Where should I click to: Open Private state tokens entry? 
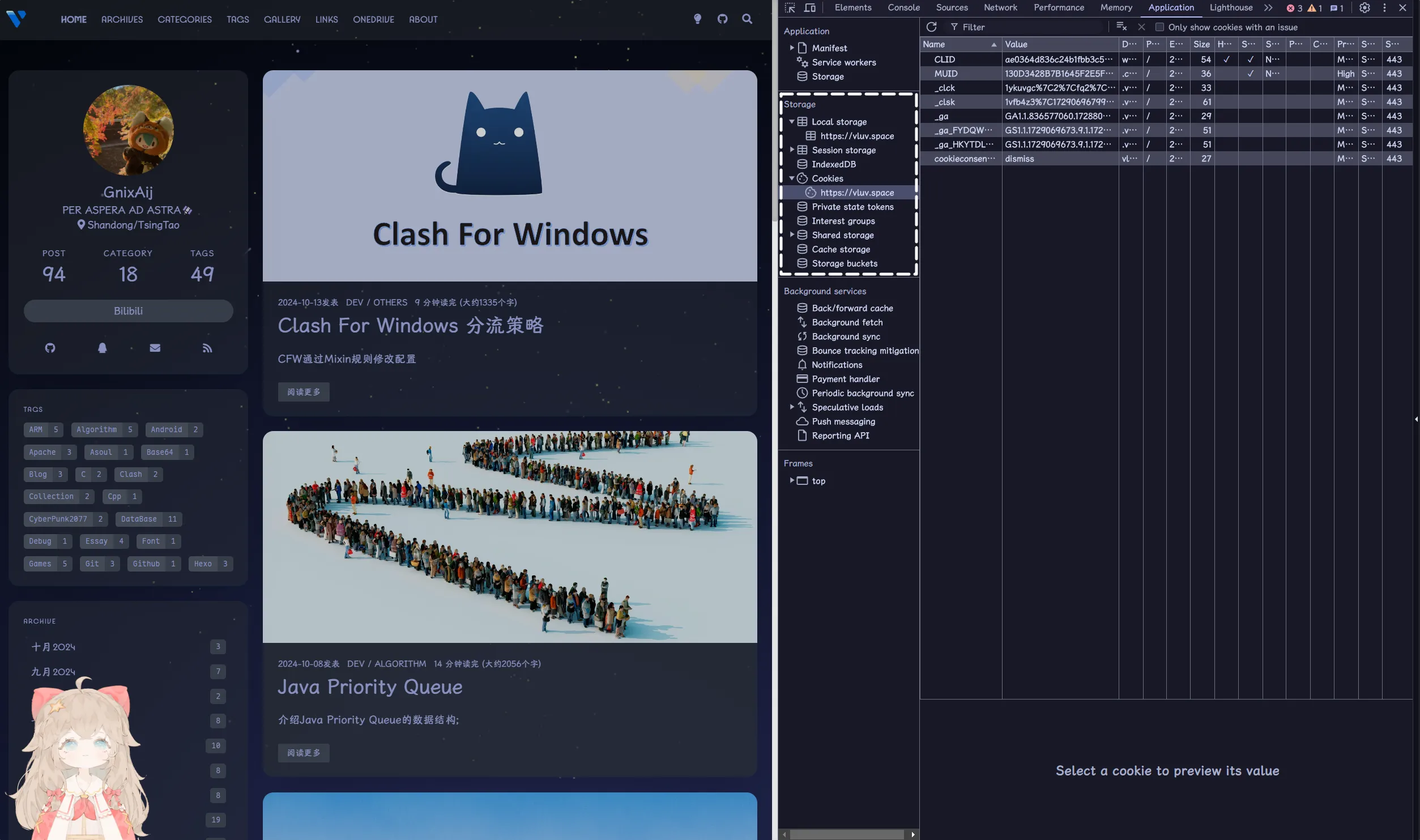852,207
